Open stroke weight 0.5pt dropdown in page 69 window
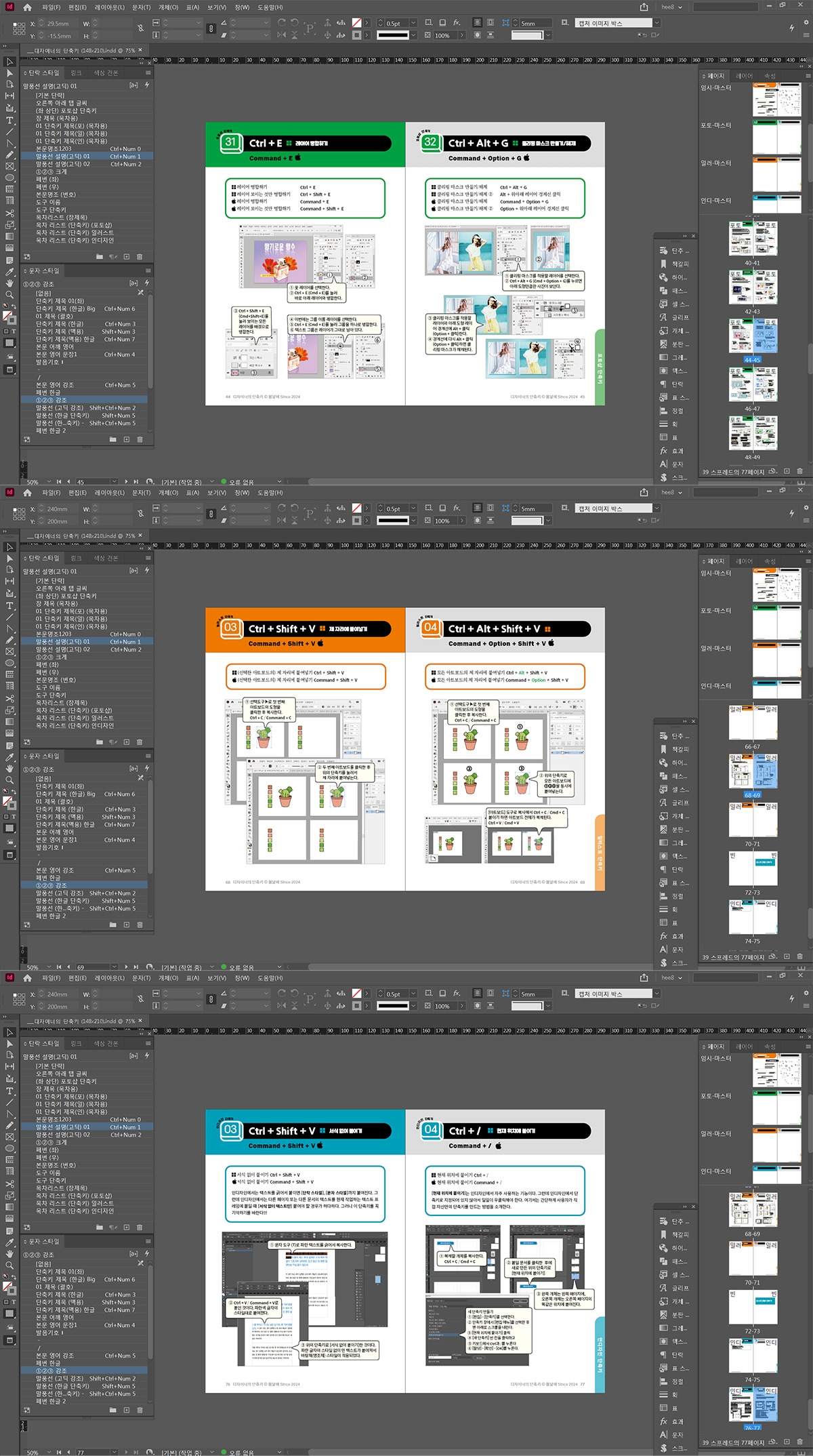This screenshot has height=1456, width=813. click(x=413, y=508)
